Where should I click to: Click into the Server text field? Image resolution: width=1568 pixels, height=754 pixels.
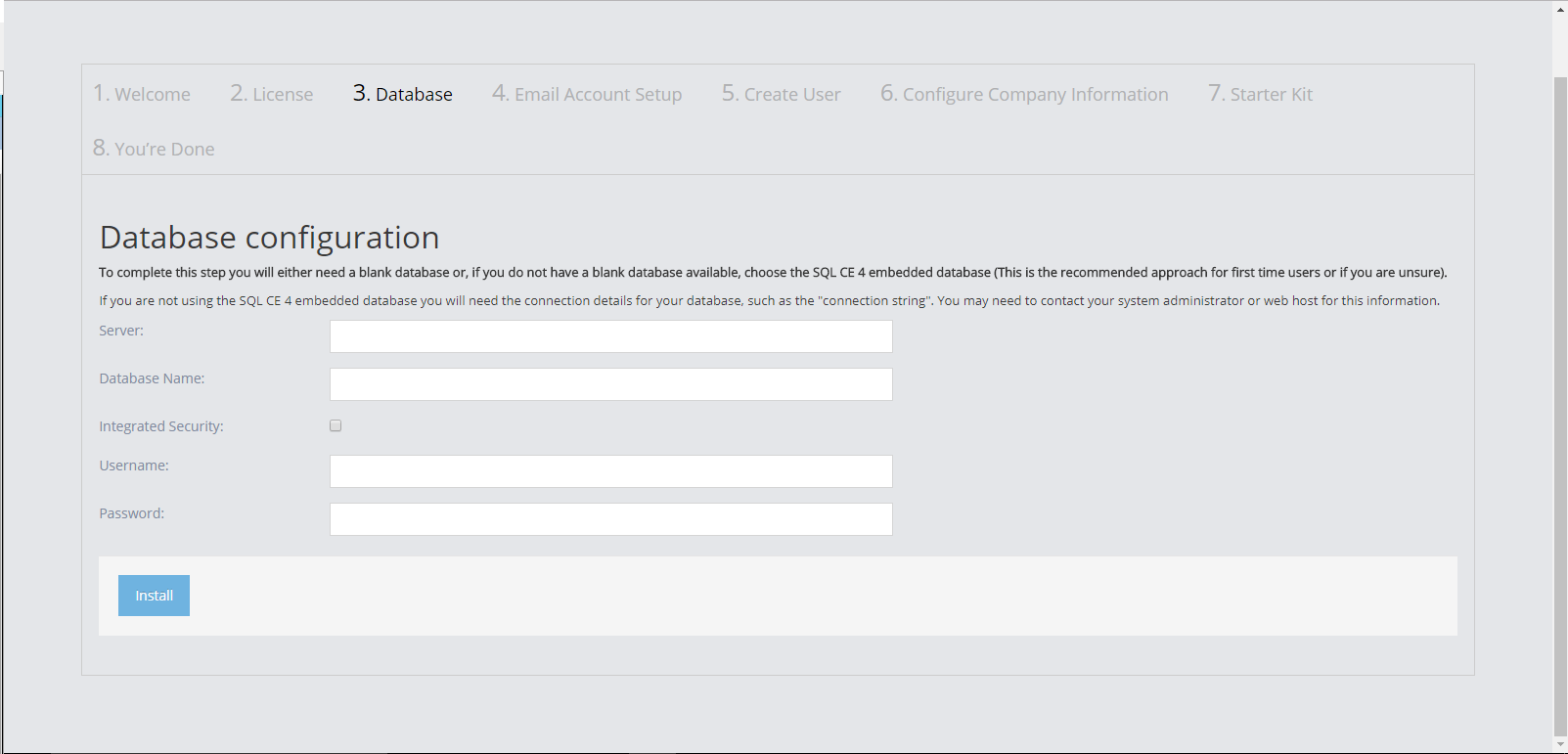(610, 336)
